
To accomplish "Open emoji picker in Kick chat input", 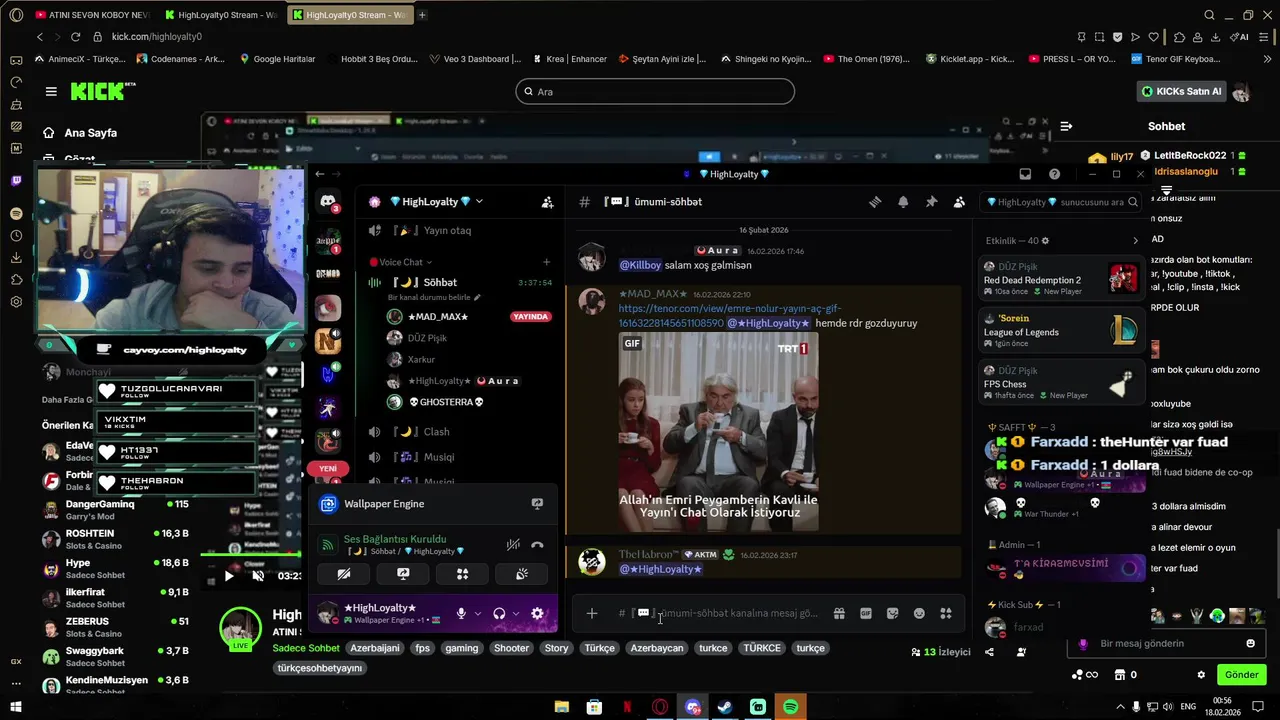I will click(x=1250, y=643).
